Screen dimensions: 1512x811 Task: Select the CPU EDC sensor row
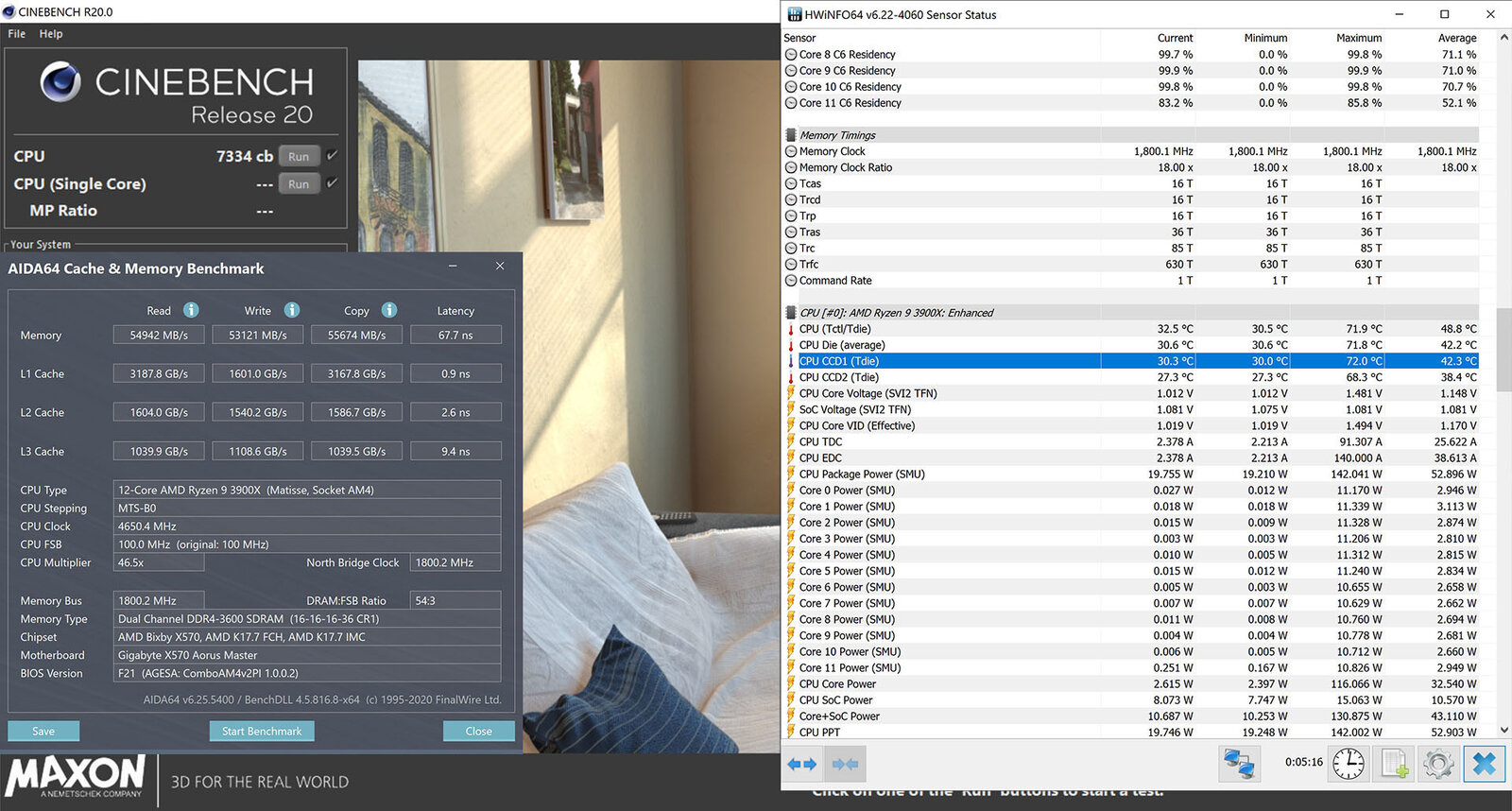(1131, 457)
